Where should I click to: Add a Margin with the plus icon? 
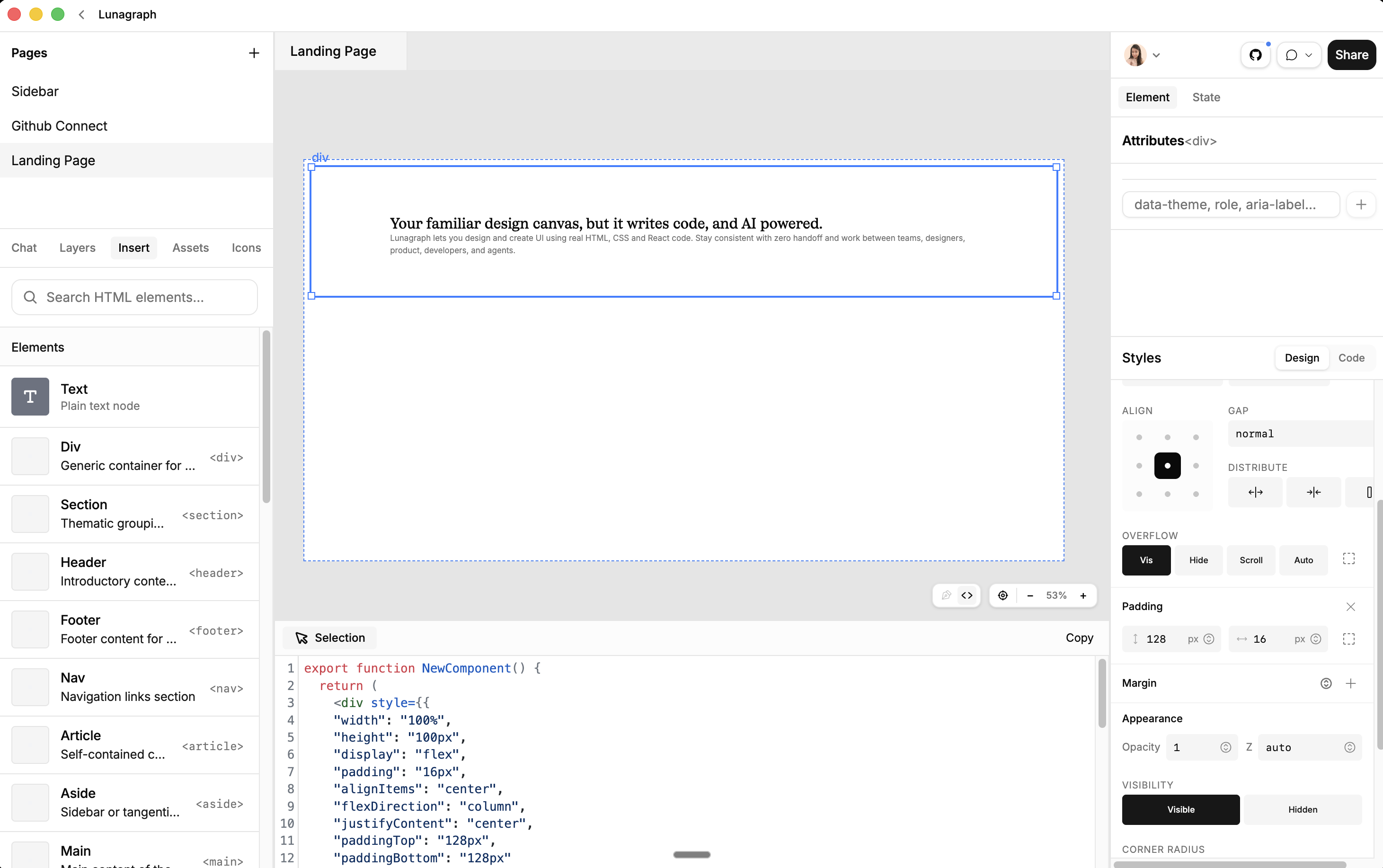click(x=1350, y=683)
